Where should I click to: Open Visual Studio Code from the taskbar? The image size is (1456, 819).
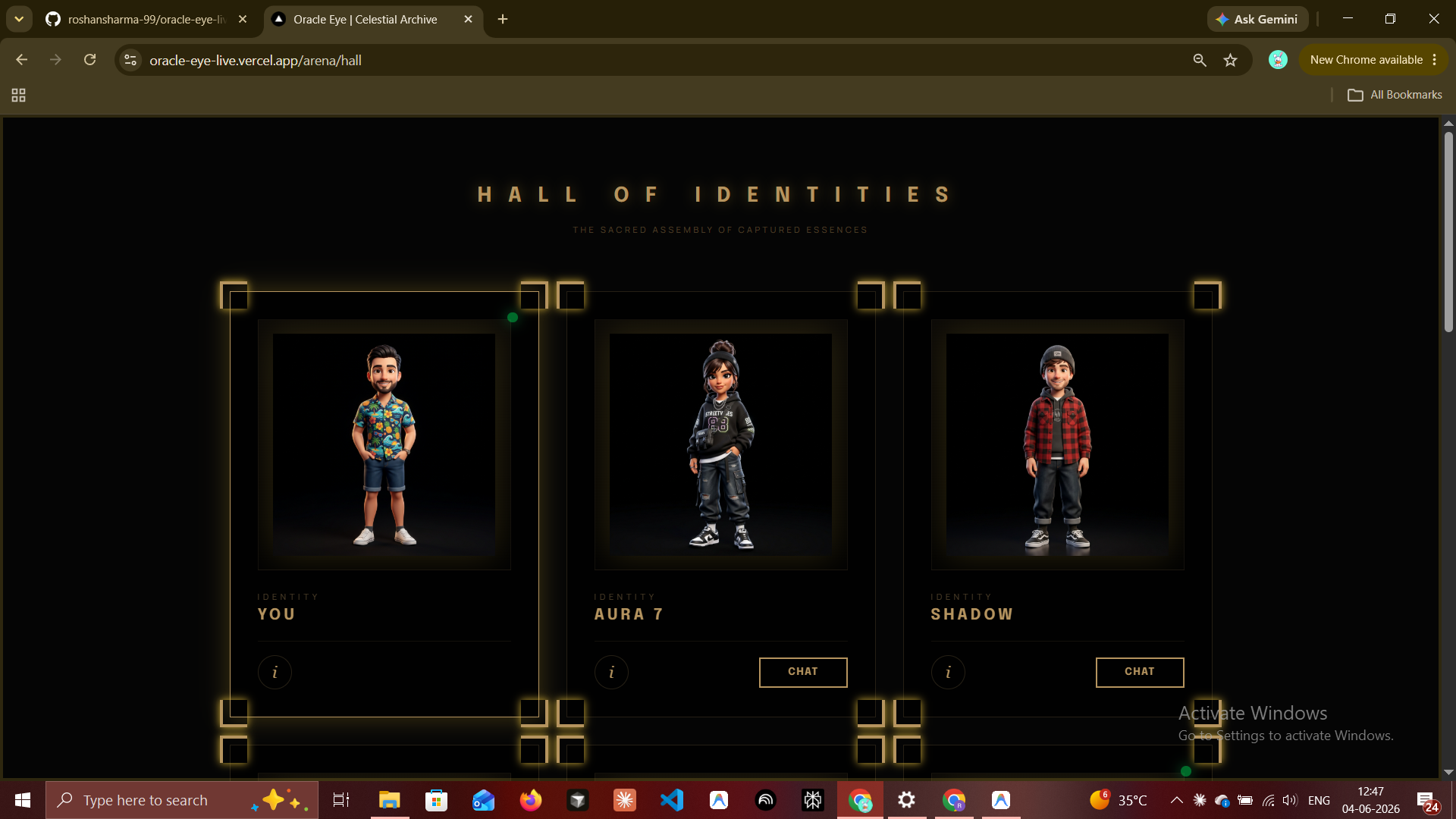[x=672, y=800]
